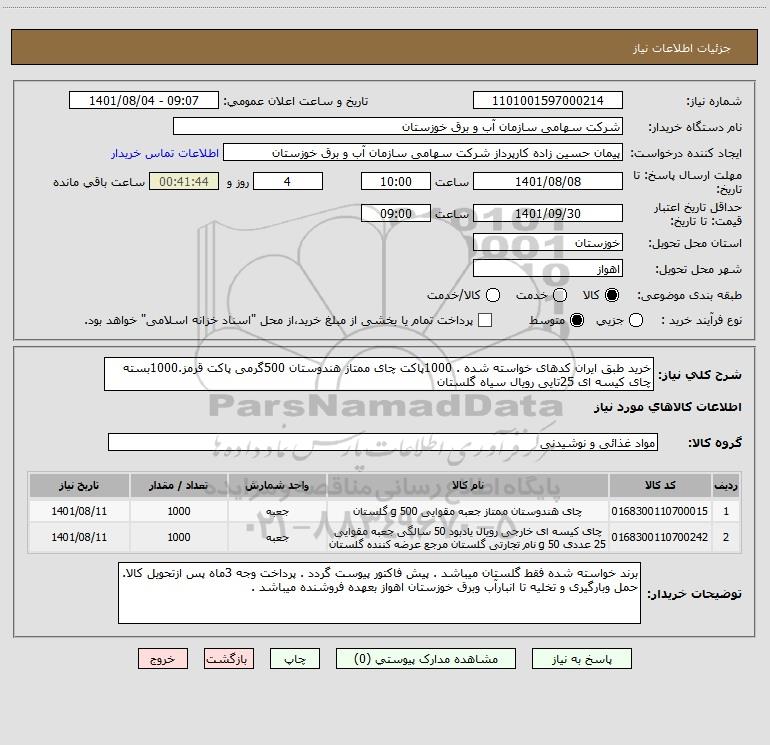Click the buyer notes text area
Viewport: 770px width, 745px height.
point(379,593)
